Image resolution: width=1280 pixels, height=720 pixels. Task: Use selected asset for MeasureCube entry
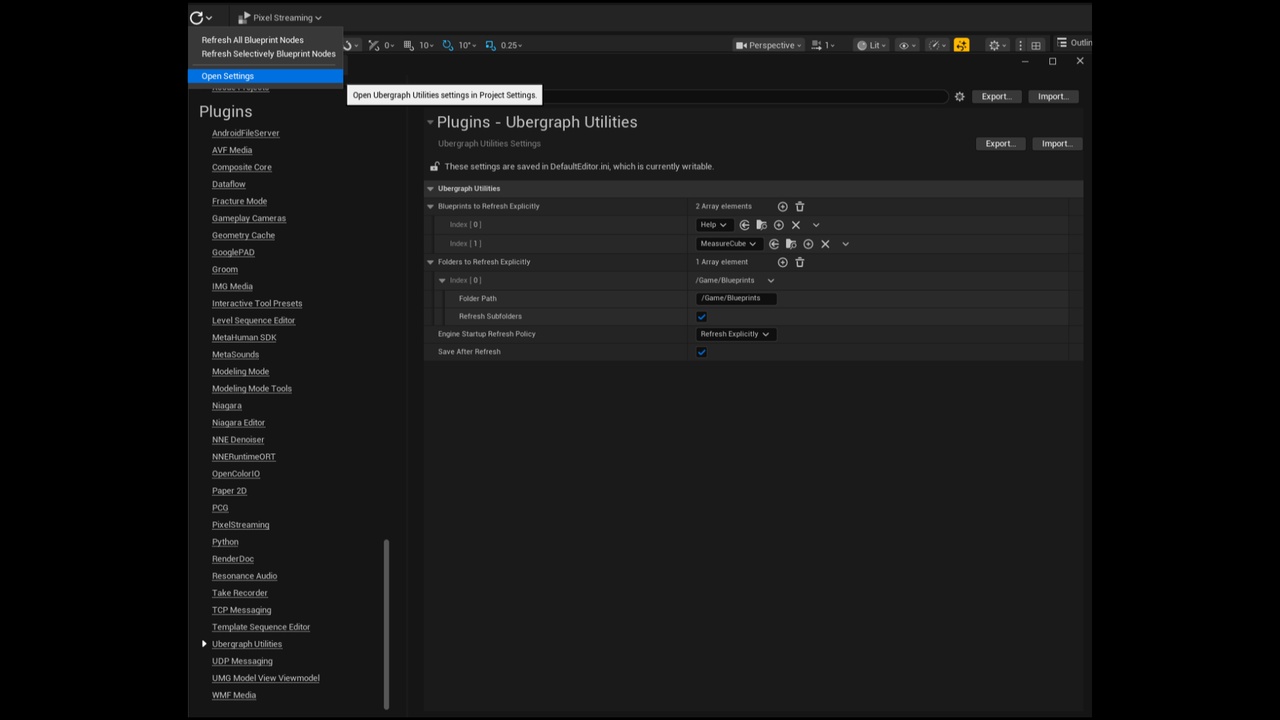coord(774,244)
